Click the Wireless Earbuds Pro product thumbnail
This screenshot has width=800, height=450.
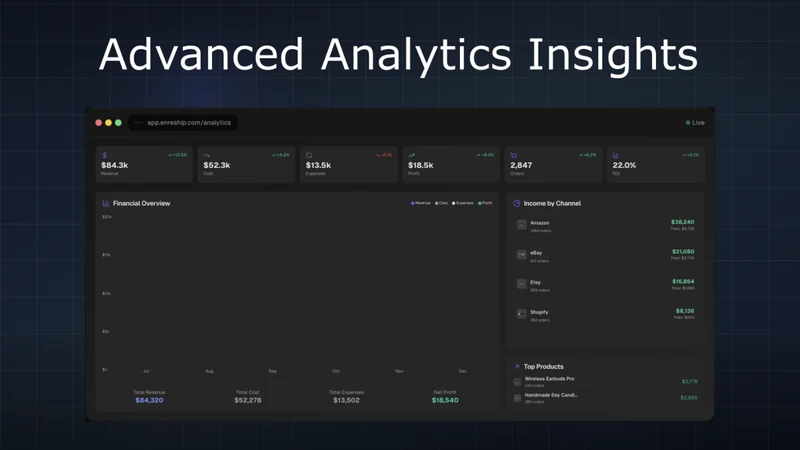tap(517, 382)
